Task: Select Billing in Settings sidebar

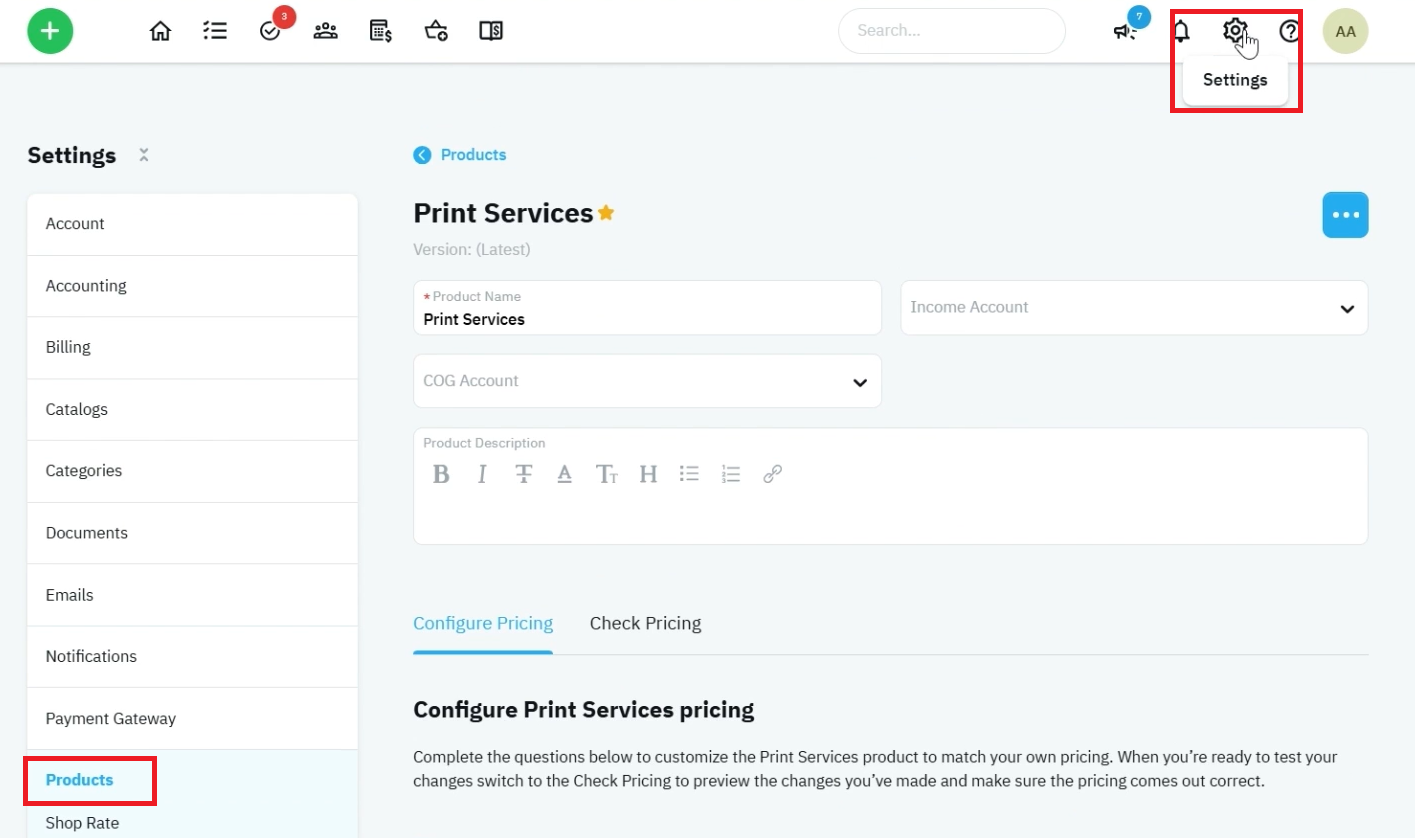Action: (x=192, y=348)
